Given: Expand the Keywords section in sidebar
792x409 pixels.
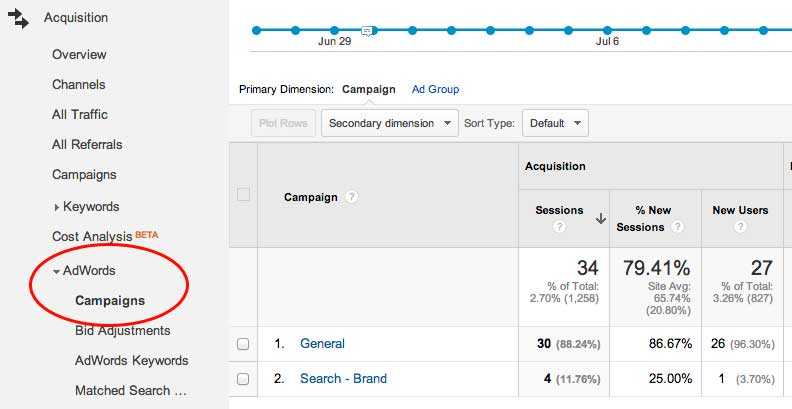Looking at the screenshot, I should pyautogui.click(x=56, y=207).
